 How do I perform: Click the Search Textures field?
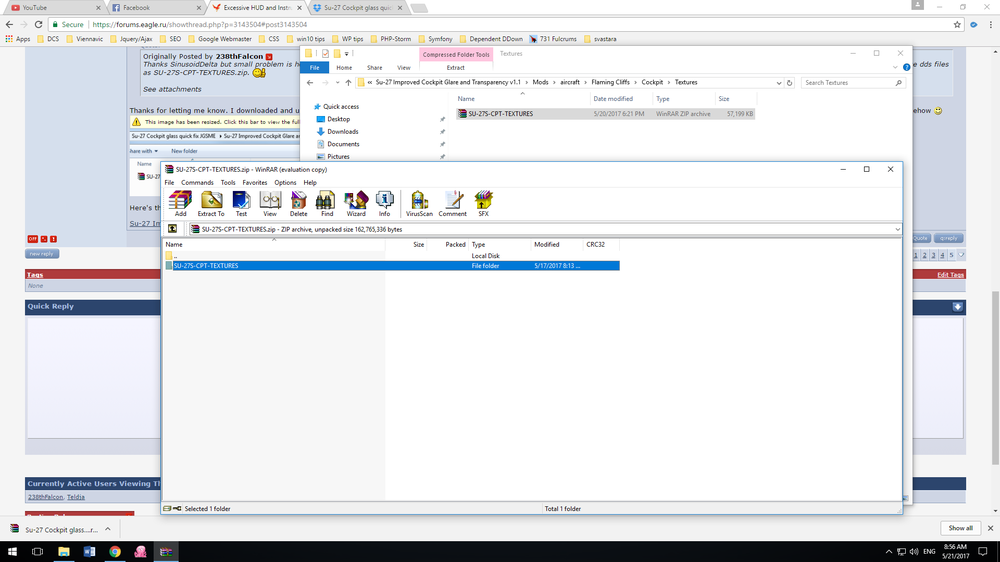pos(853,82)
